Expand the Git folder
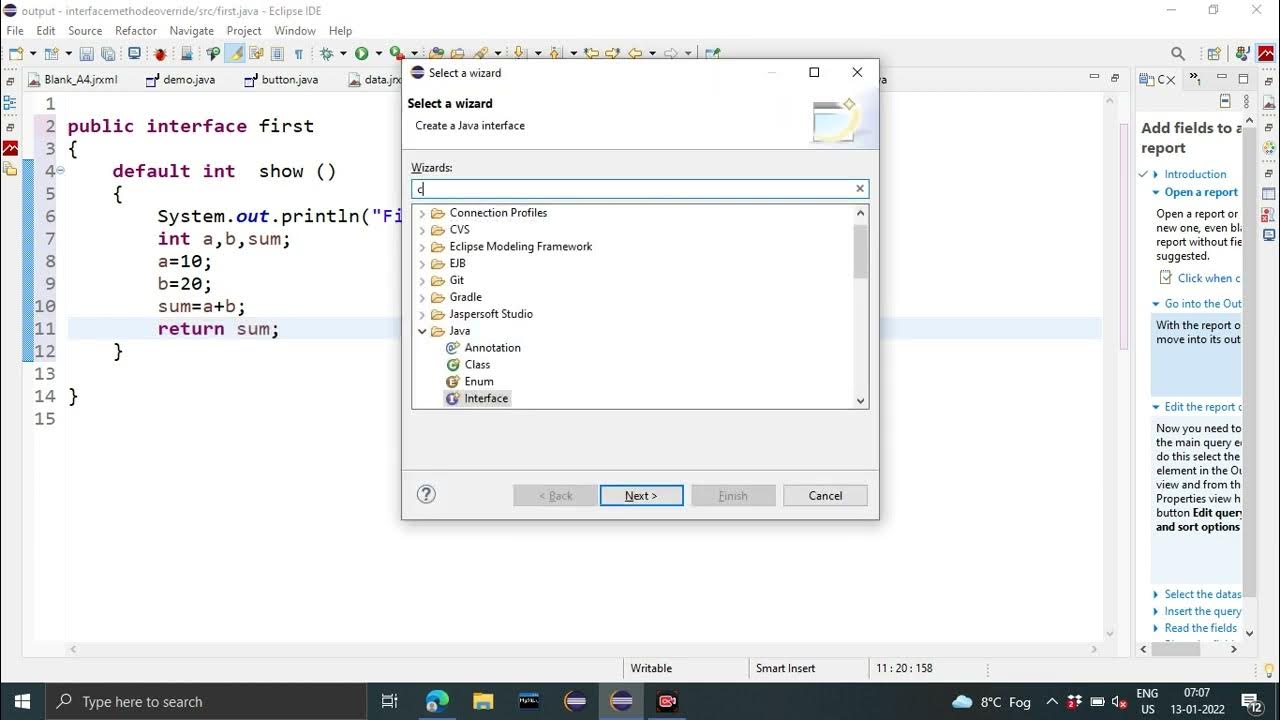The width and height of the screenshot is (1280, 720). click(x=422, y=281)
